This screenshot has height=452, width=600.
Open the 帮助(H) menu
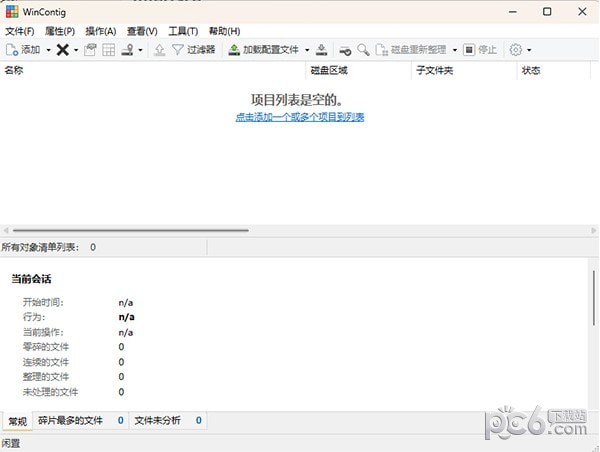click(x=224, y=31)
